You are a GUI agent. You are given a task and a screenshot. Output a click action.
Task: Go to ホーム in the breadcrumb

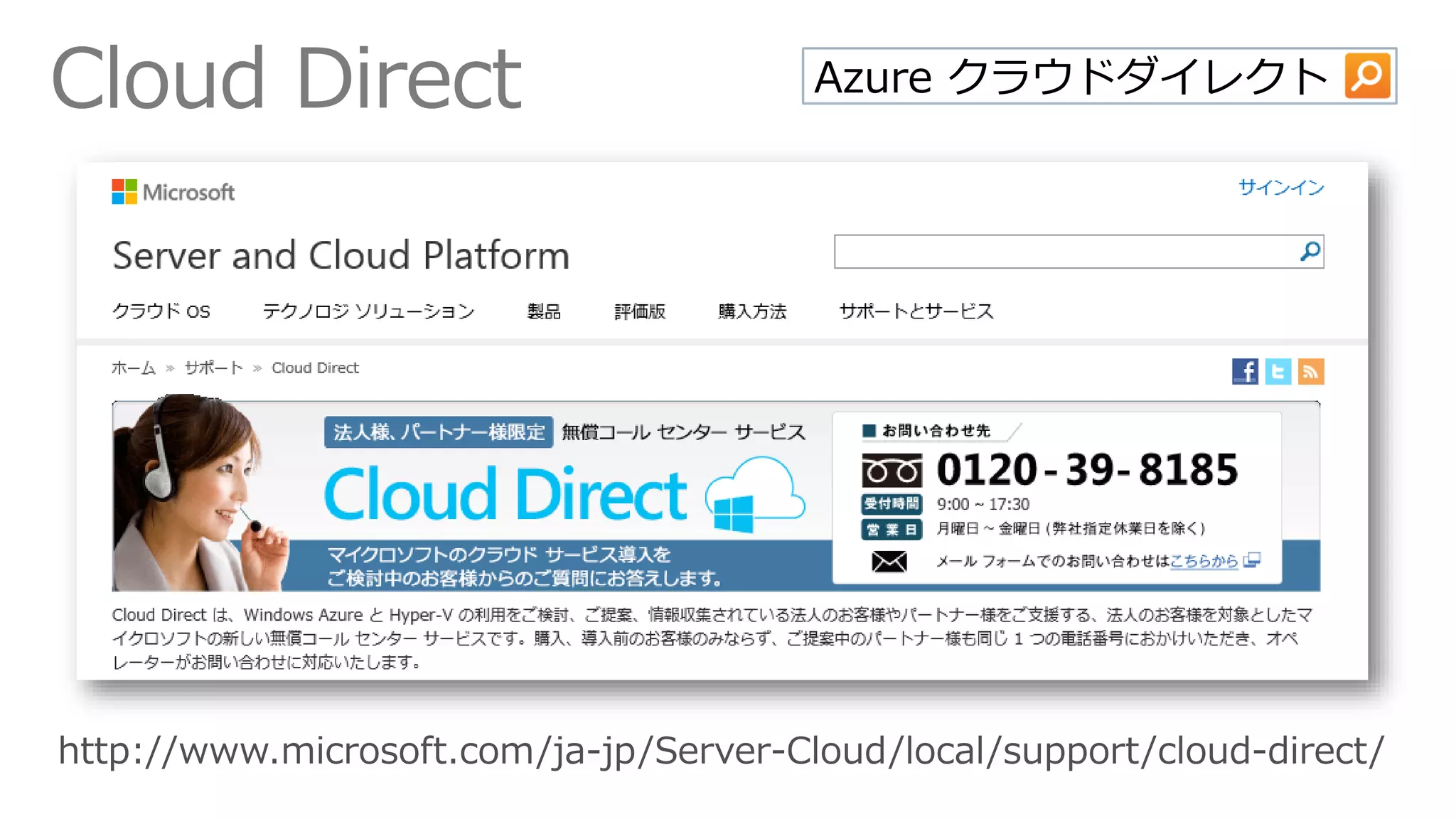(133, 368)
